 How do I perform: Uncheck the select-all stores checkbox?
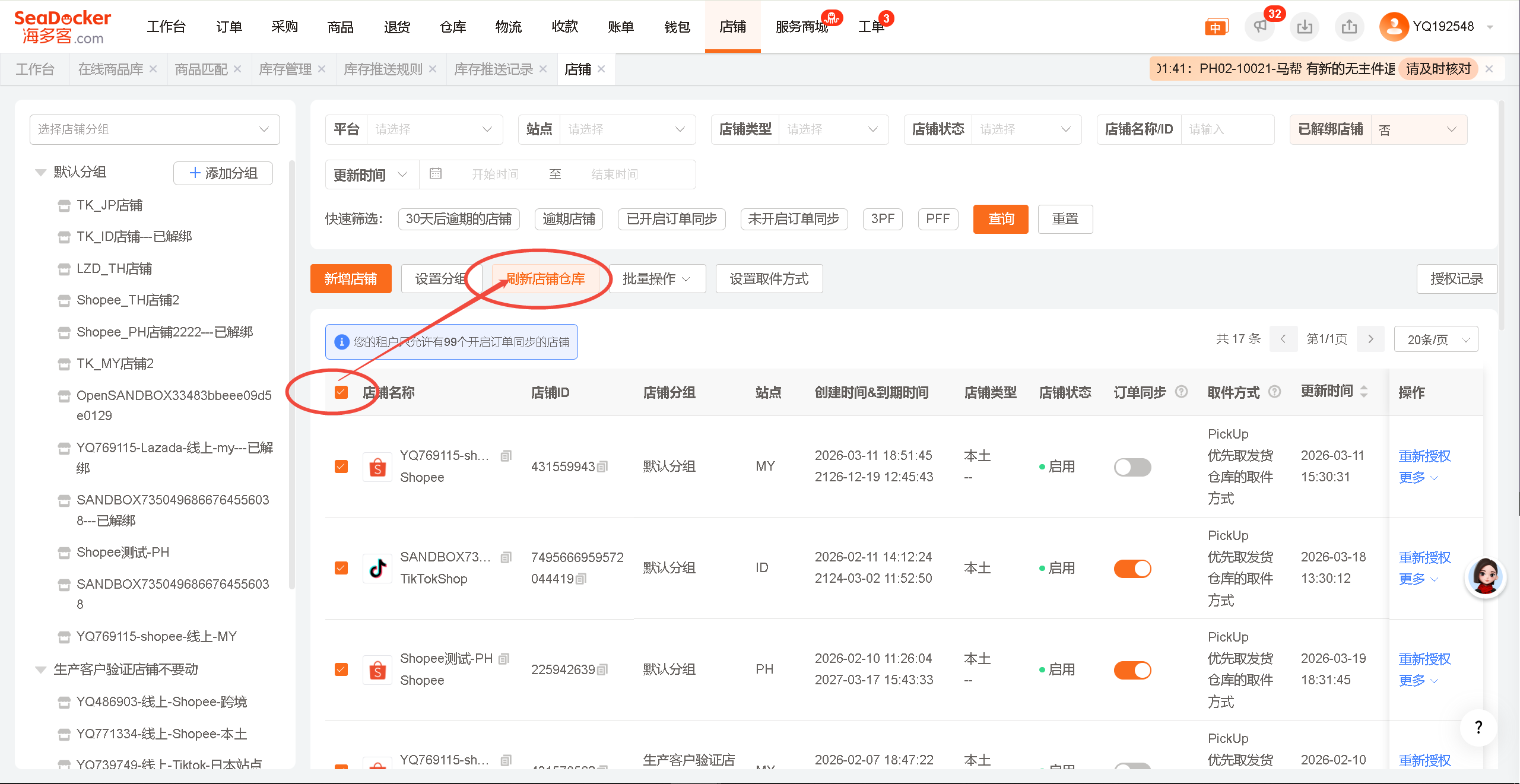[x=341, y=392]
